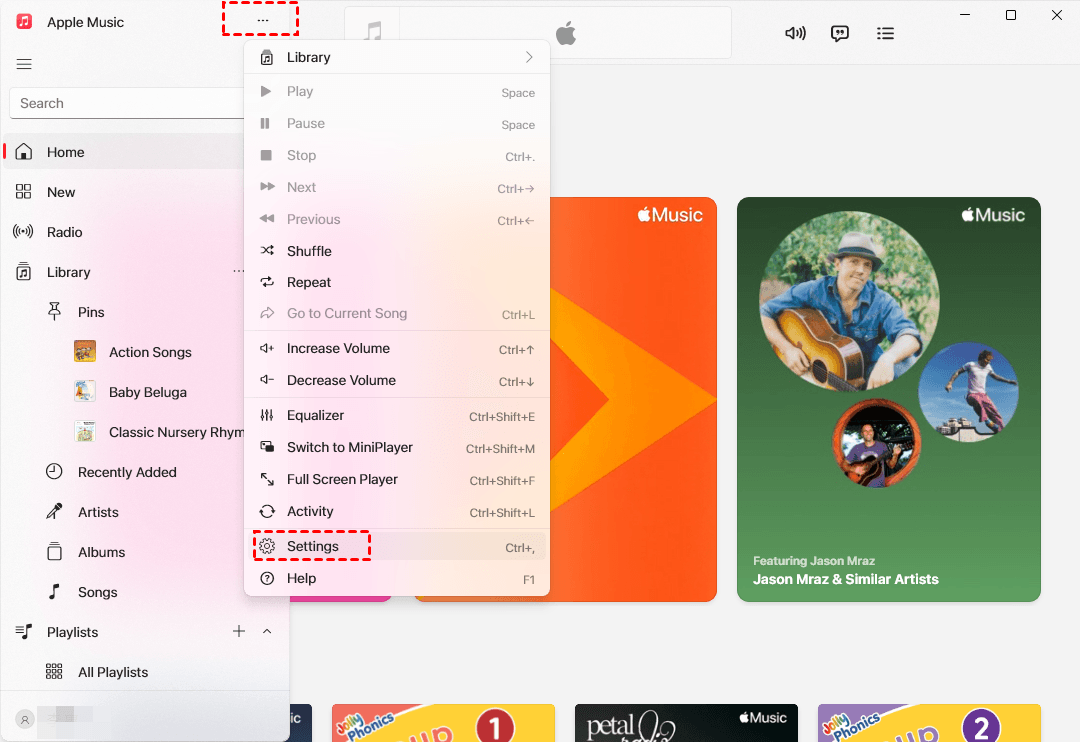Open the Activity window

[397, 511]
